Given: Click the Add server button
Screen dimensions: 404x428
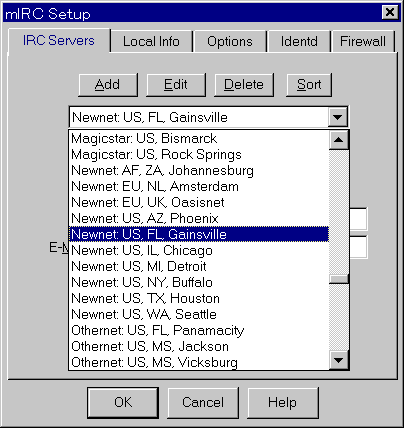Looking at the screenshot, I should pyautogui.click(x=108, y=85).
